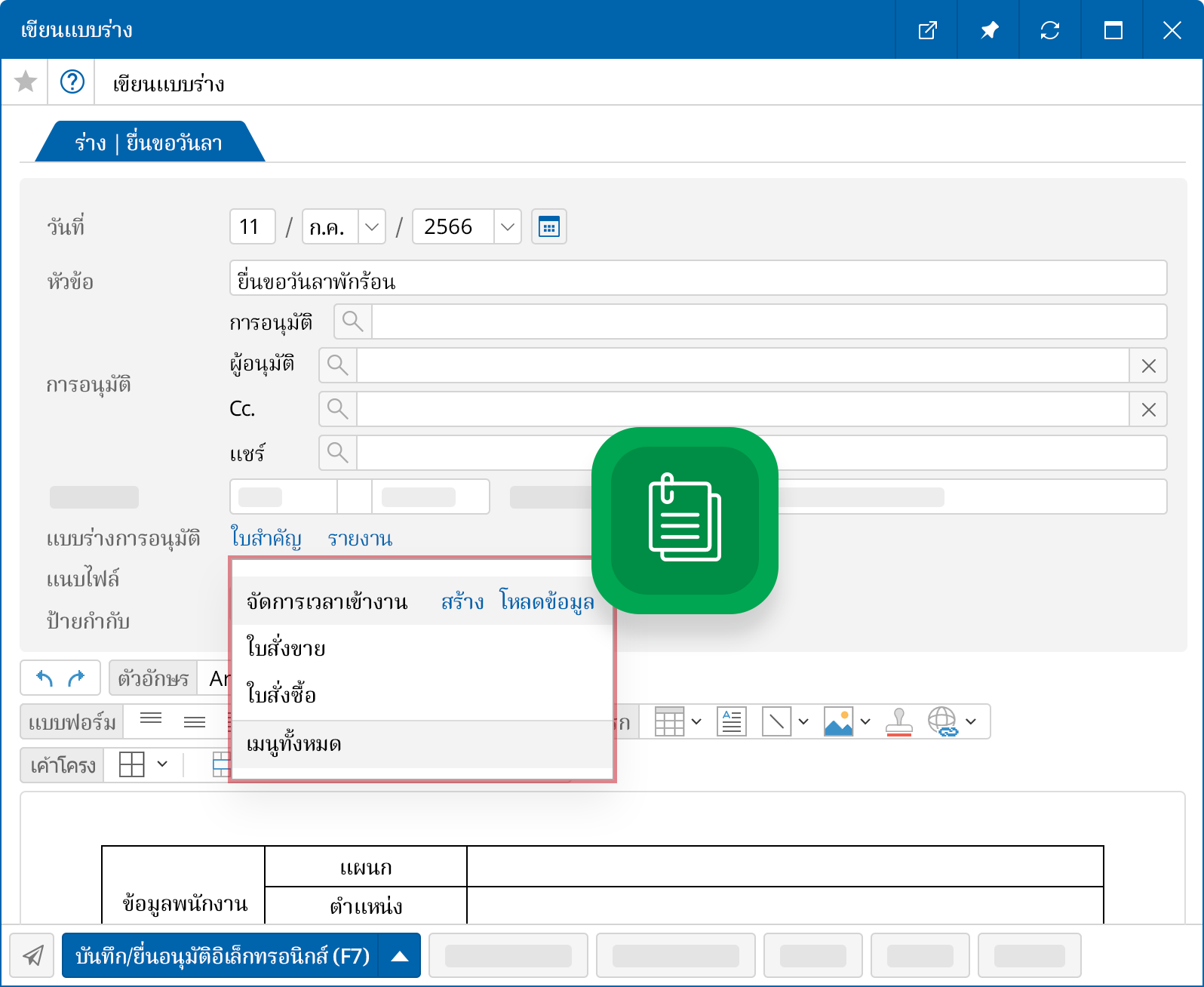Expand the month dropdown showing ก.ค.
This screenshot has height=987, width=1204.
pos(371,227)
